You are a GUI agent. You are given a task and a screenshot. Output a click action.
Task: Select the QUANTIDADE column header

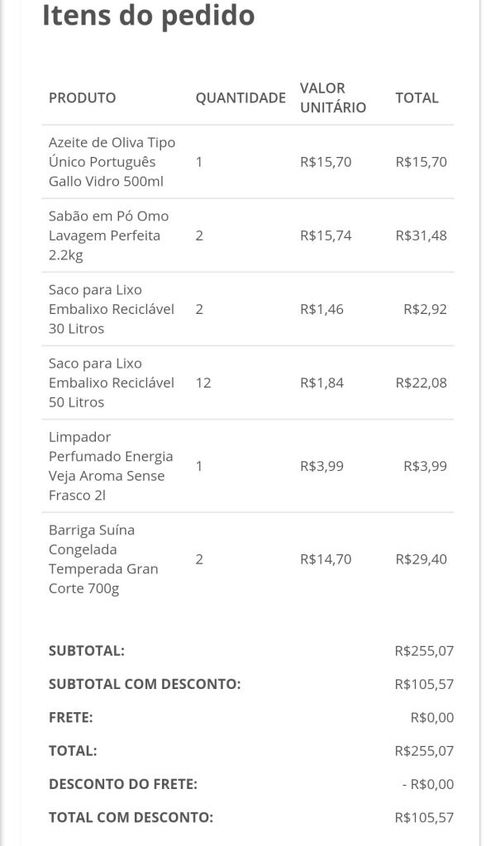(x=241, y=98)
